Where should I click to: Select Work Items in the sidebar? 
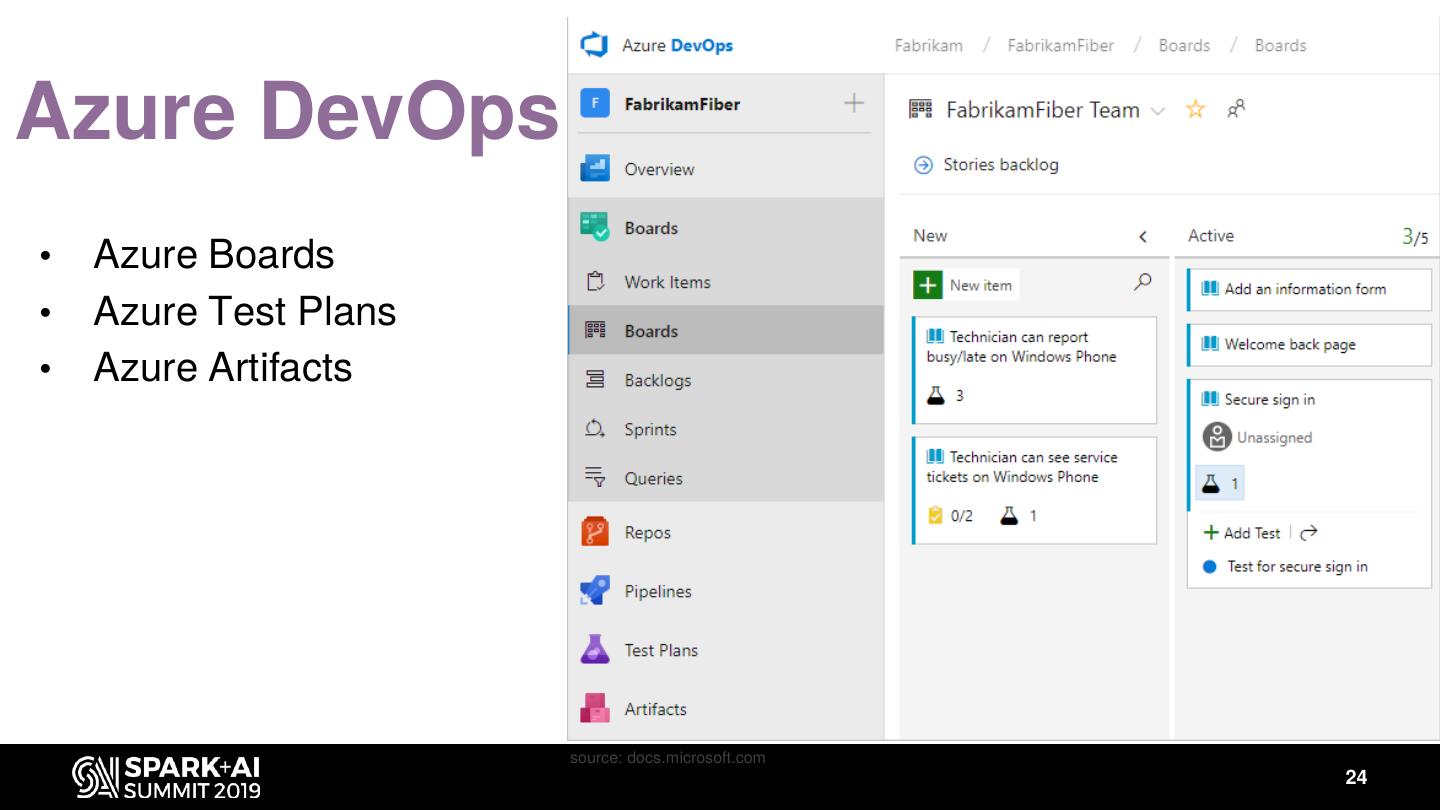tap(726, 282)
